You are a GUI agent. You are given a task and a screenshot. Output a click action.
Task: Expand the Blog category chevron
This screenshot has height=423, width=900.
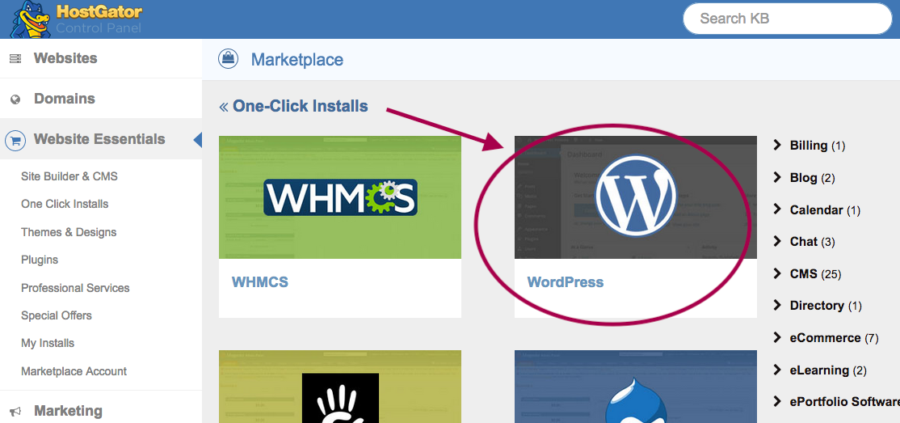pos(777,177)
